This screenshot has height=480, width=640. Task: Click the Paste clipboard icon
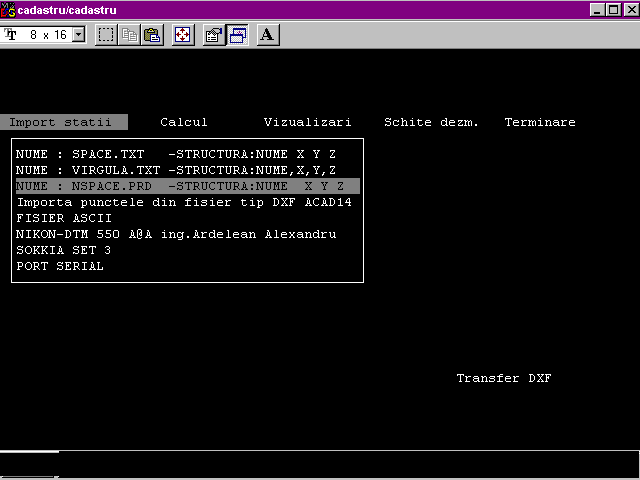pos(151,35)
